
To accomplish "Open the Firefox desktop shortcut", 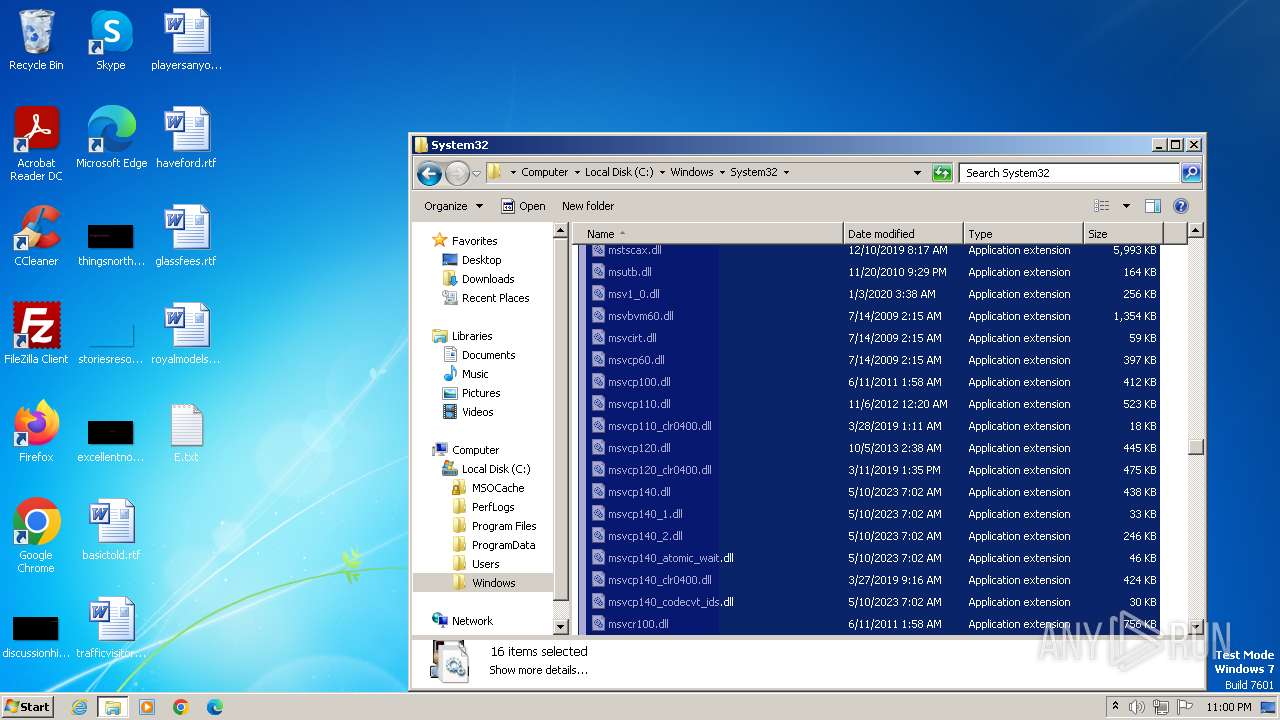I will [36, 432].
